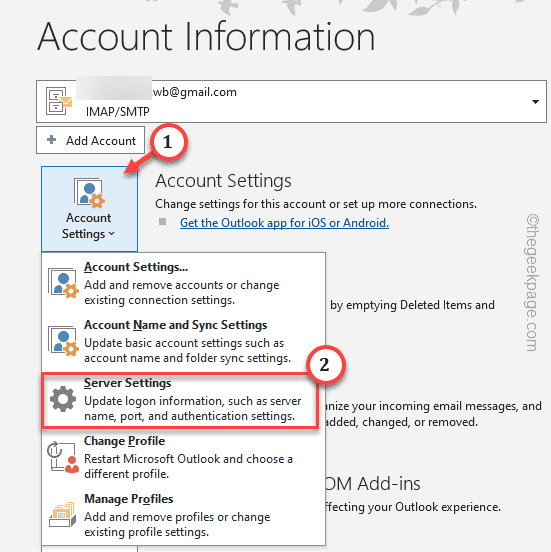Expand the email account selector arrow

click(x=535, y=102)
